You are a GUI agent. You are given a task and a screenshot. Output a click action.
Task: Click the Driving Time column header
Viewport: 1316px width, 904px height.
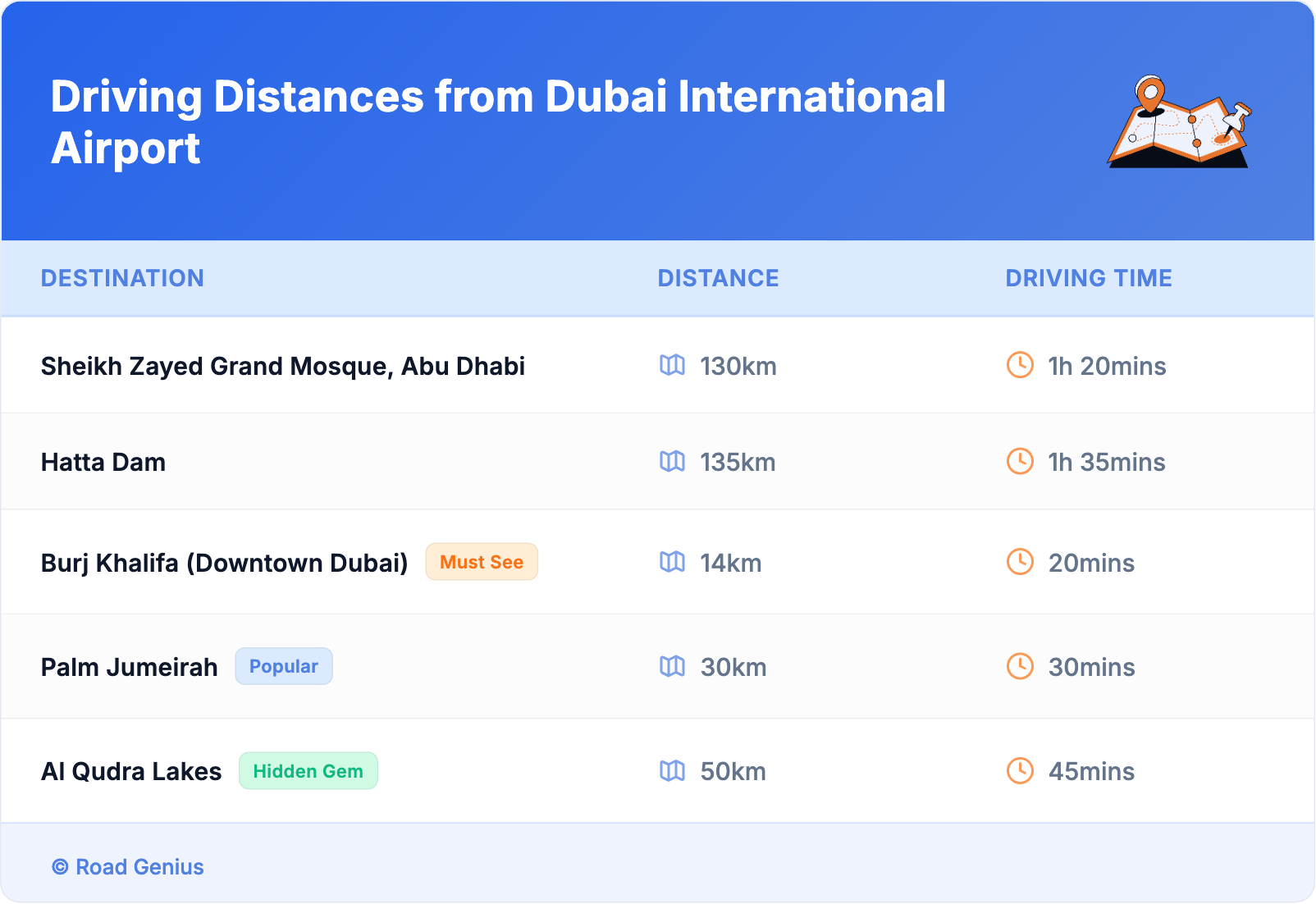(1088, 278)
